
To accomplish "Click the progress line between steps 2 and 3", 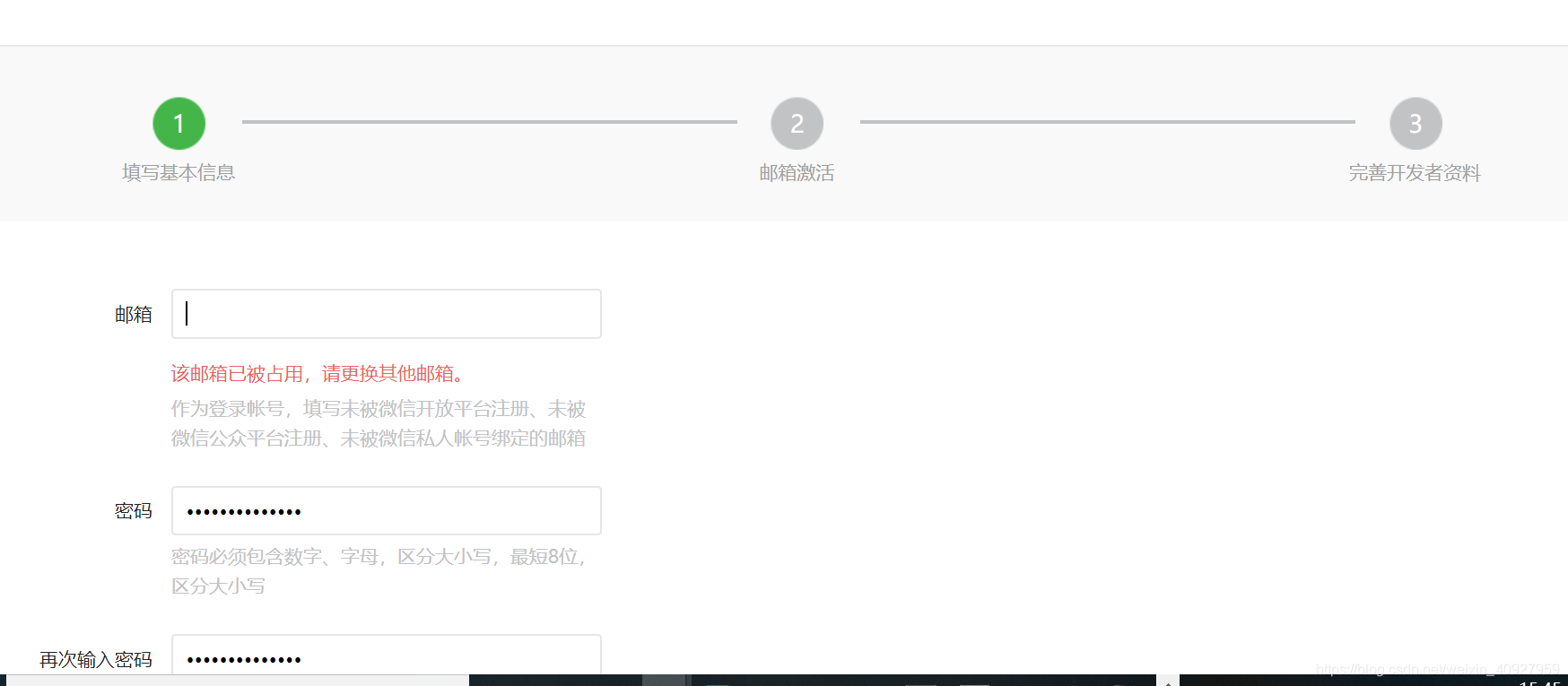I will coord(1108,122).
